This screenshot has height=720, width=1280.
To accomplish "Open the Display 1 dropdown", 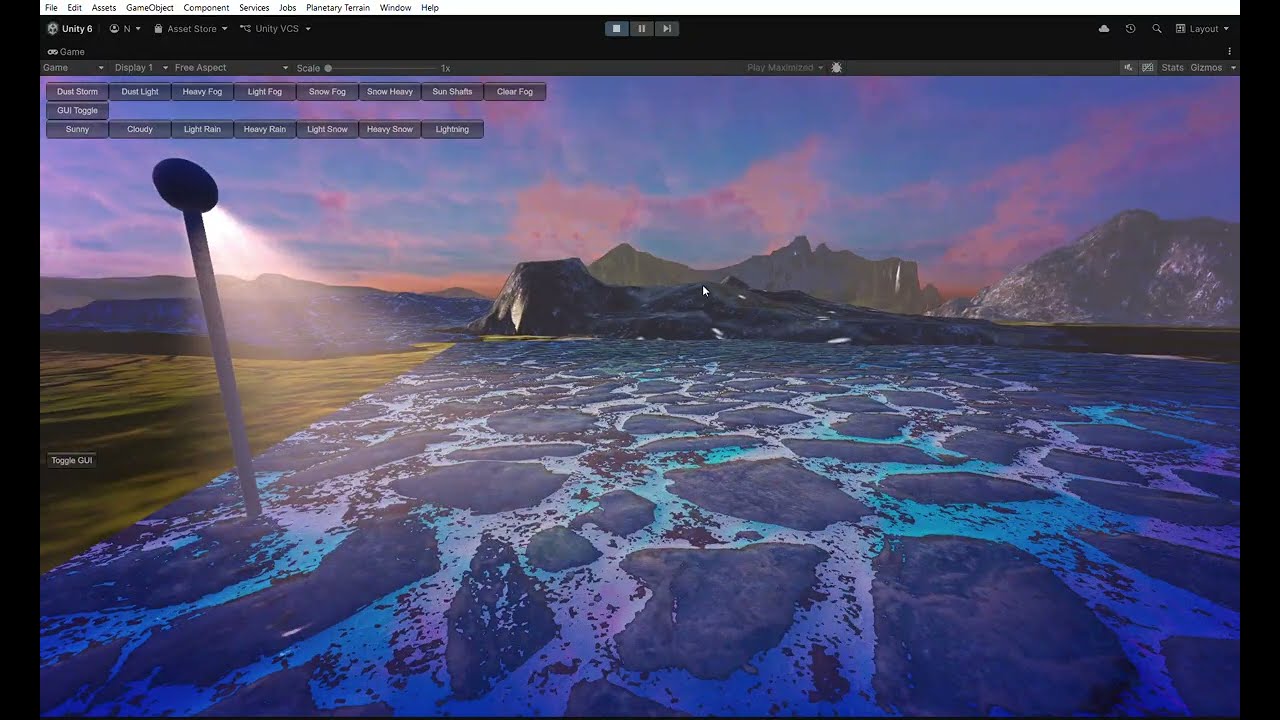I will click(141, 68).
